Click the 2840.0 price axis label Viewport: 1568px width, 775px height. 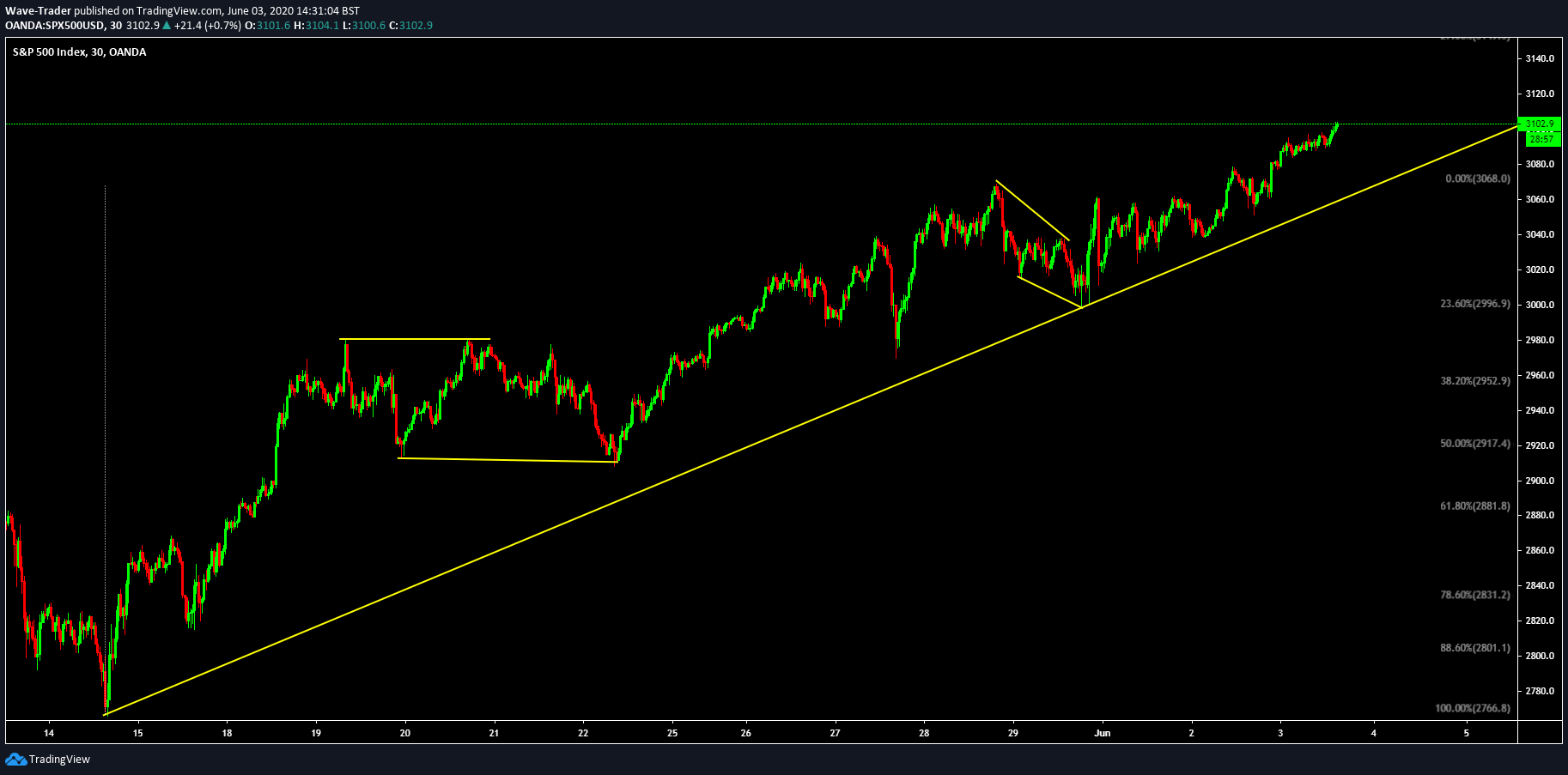[x=1541, y=585]
